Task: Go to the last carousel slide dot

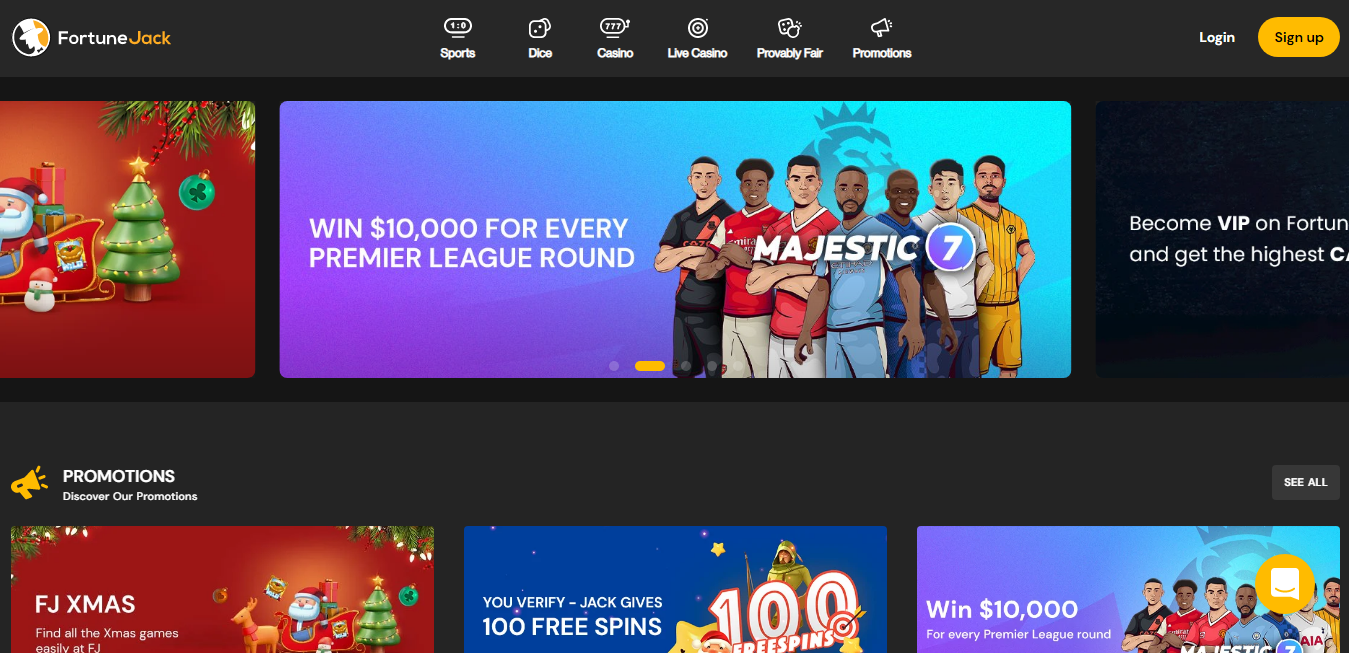Action: pos(738,366)
